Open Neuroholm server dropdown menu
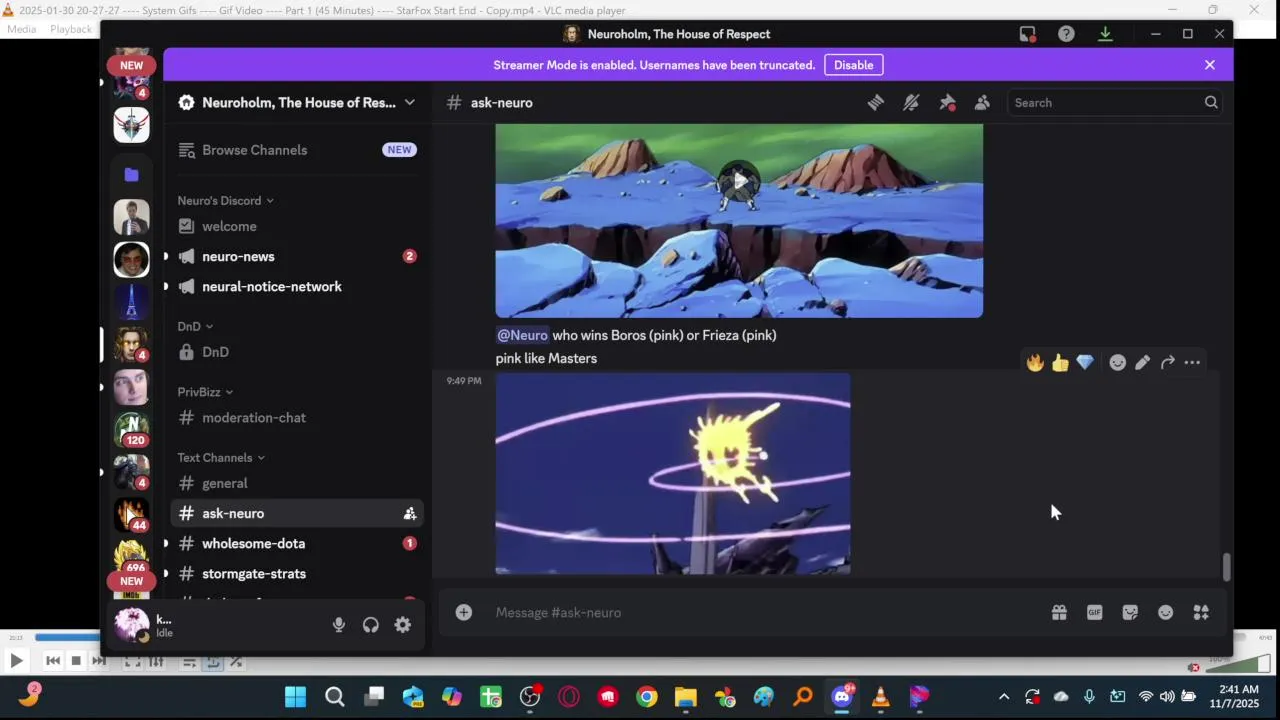Screen dimensions: 1280x720 click(x=297, y=102)
